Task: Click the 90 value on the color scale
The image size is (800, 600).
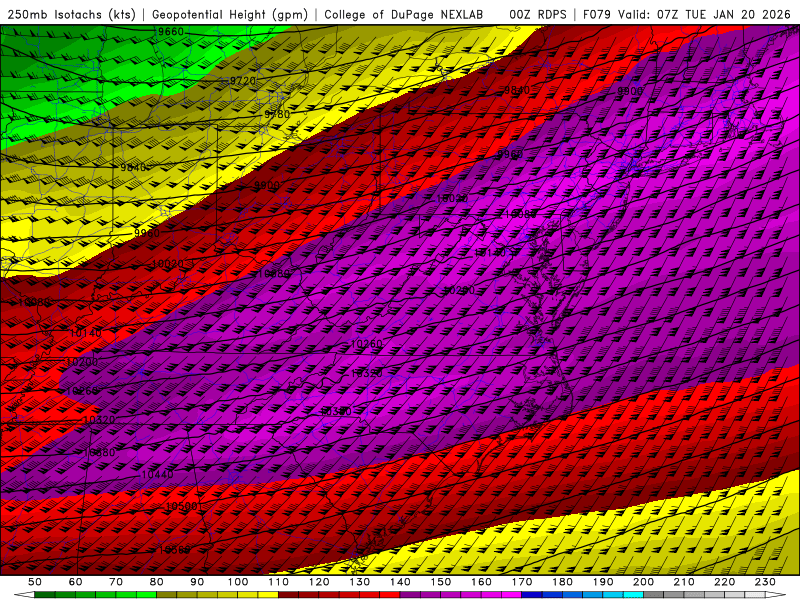Action: [x=197, y=582]
